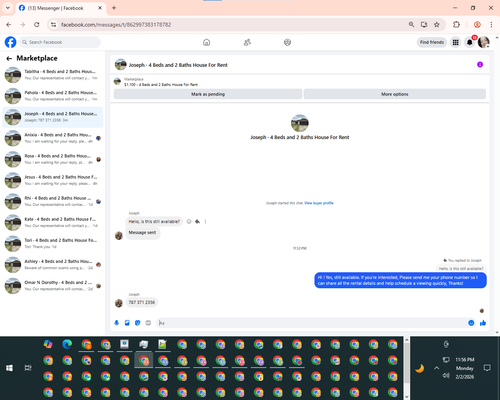Image resolution: width=500 pixels, height=400 pixels.
Task: Go to Facebook Home icon
Action: pos(206,42)
